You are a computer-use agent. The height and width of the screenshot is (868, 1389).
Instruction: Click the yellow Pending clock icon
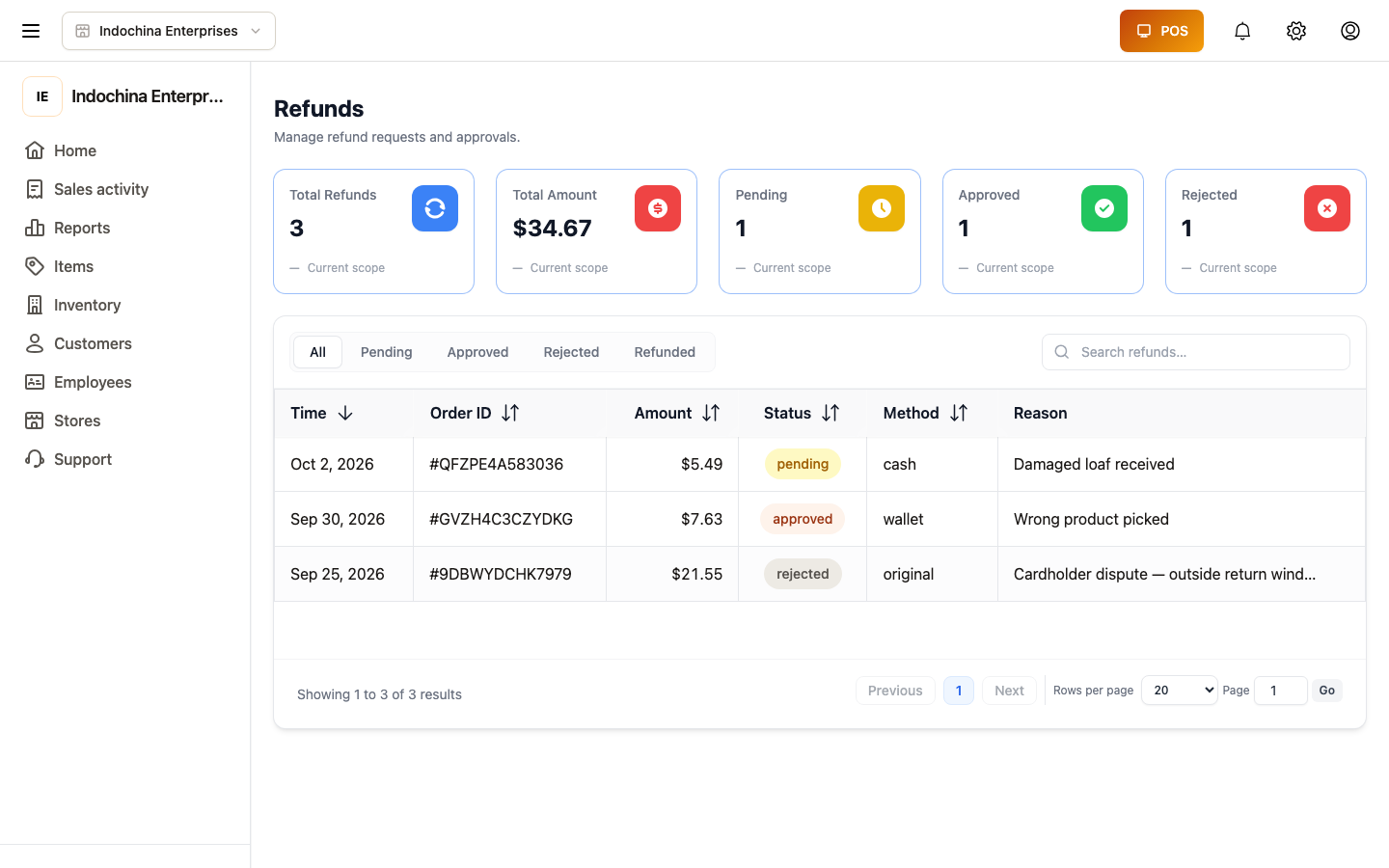882,208
